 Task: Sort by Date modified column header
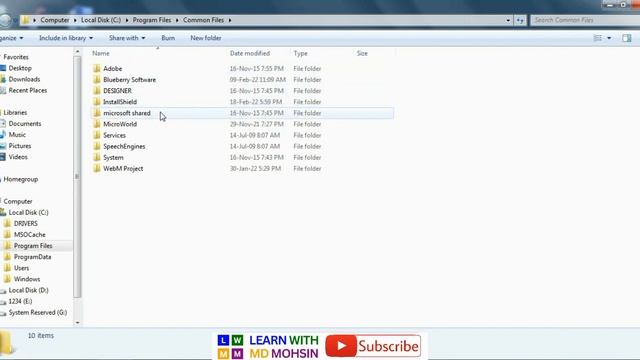pyautogui.click(x=250, y=53)
